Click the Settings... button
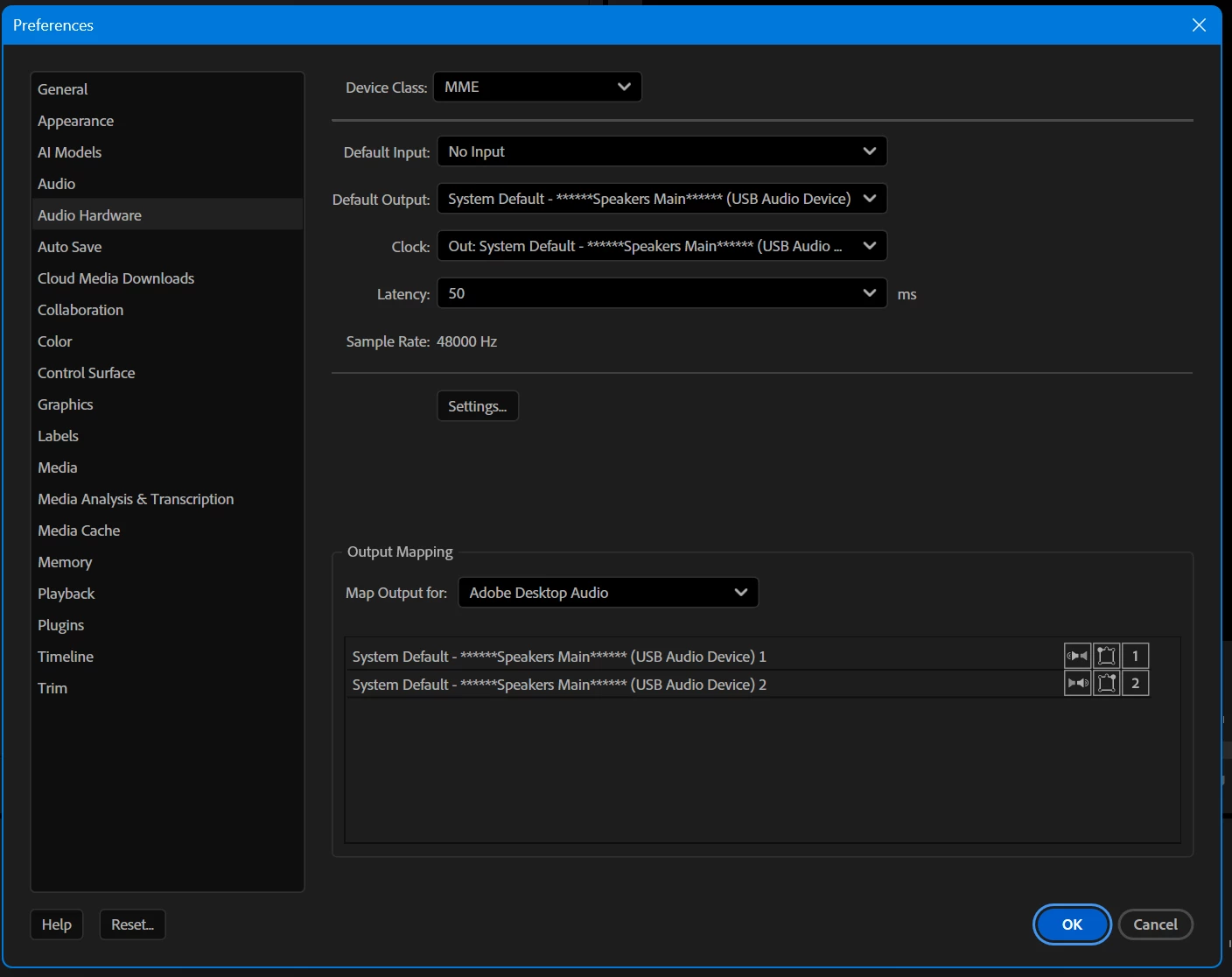The width and height of the screenshot is (1232, 977). click(x=478, y=406)
